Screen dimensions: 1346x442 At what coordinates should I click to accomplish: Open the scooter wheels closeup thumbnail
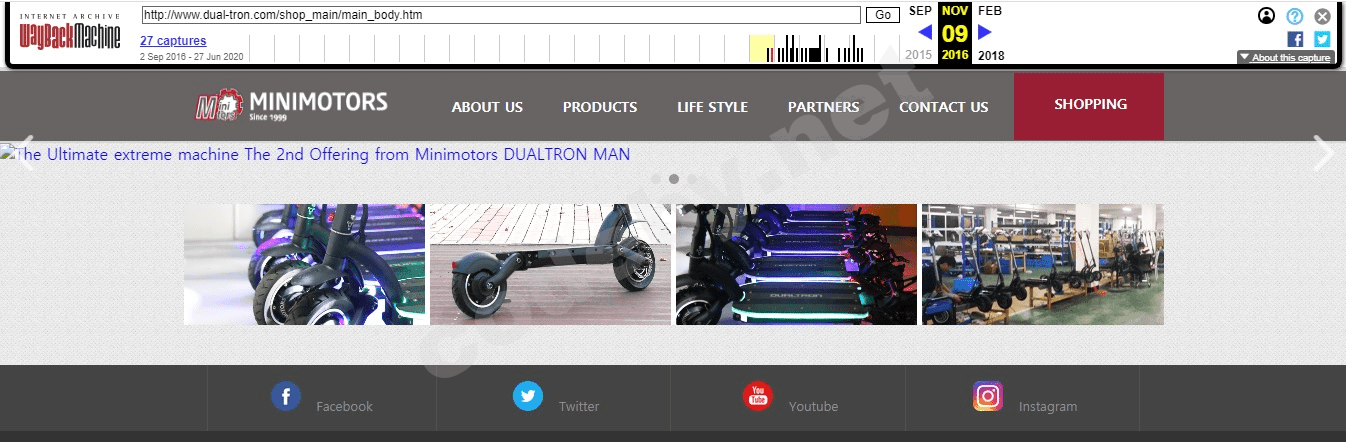(304, 264)
